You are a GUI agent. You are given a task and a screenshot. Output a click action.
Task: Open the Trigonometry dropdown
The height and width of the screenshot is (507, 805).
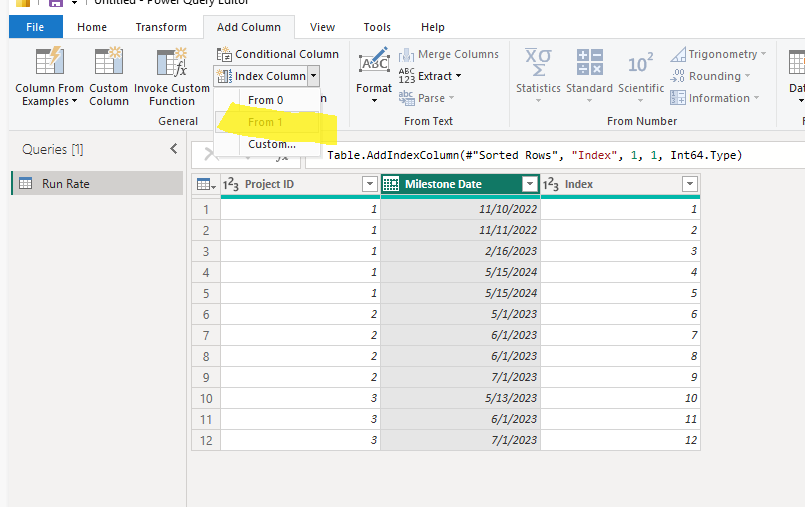click(718, 54)
